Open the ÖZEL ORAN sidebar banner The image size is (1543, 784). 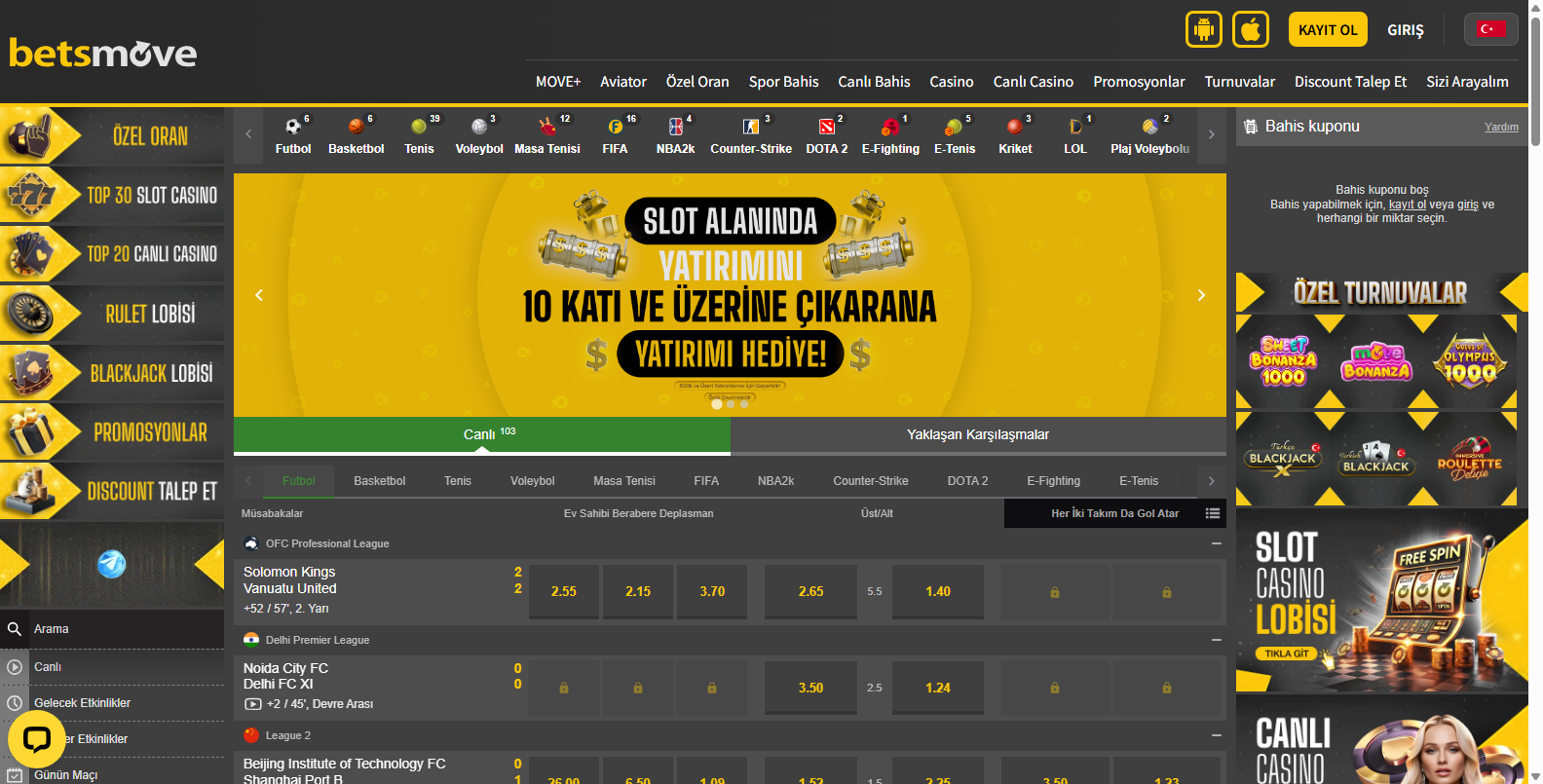pyautogui.click(x=112, y=134)
